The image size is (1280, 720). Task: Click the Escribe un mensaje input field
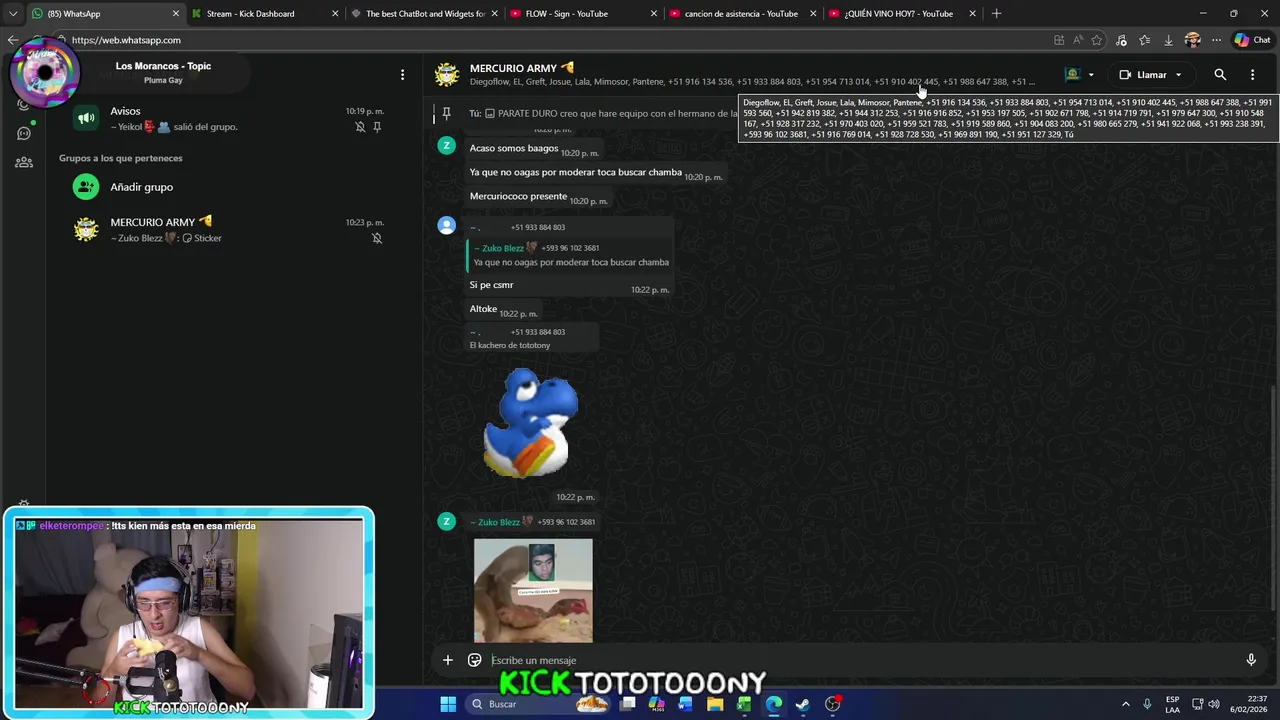pos(860,660)
